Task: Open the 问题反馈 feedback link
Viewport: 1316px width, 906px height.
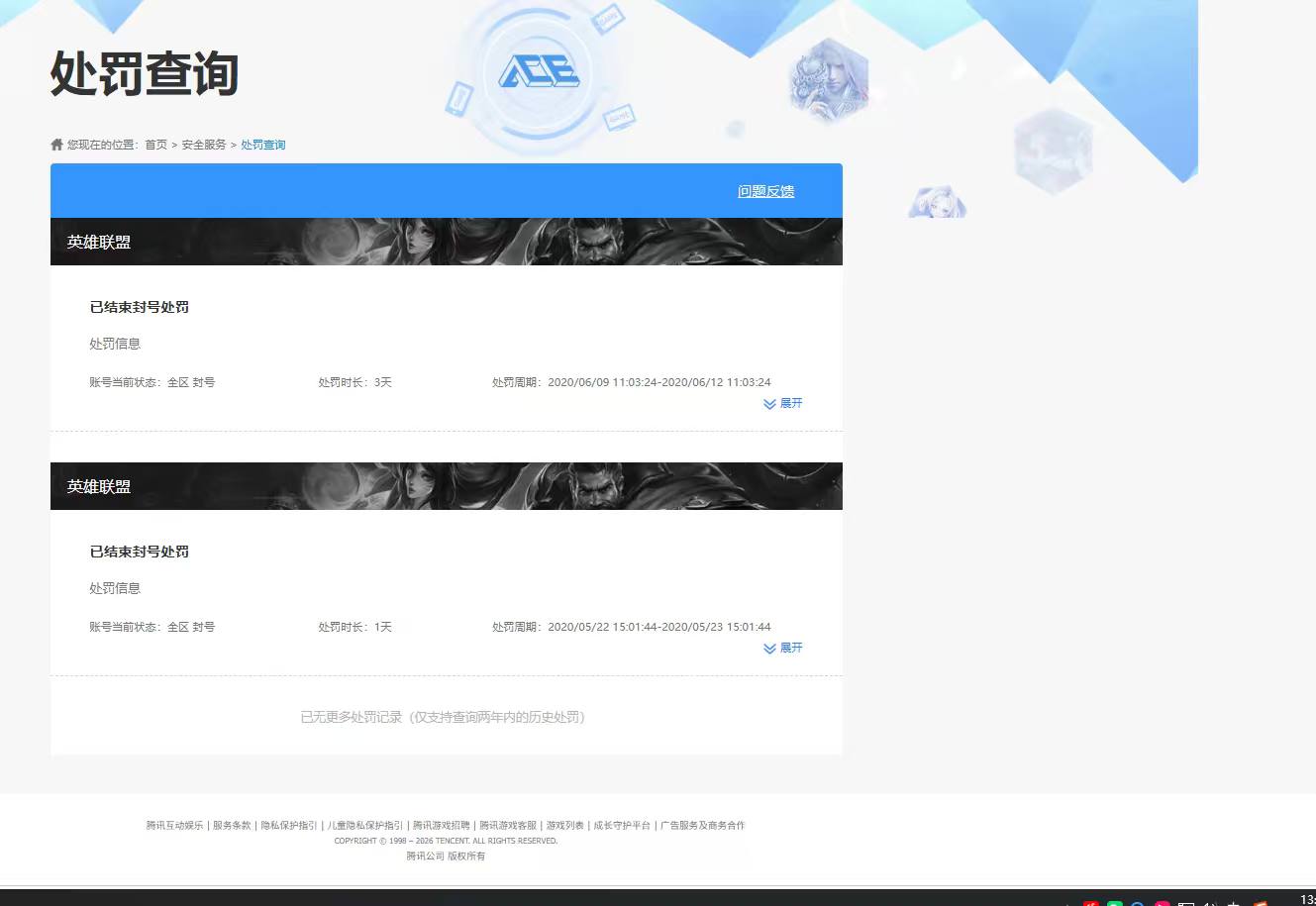Action: click(x=765, y=191)
